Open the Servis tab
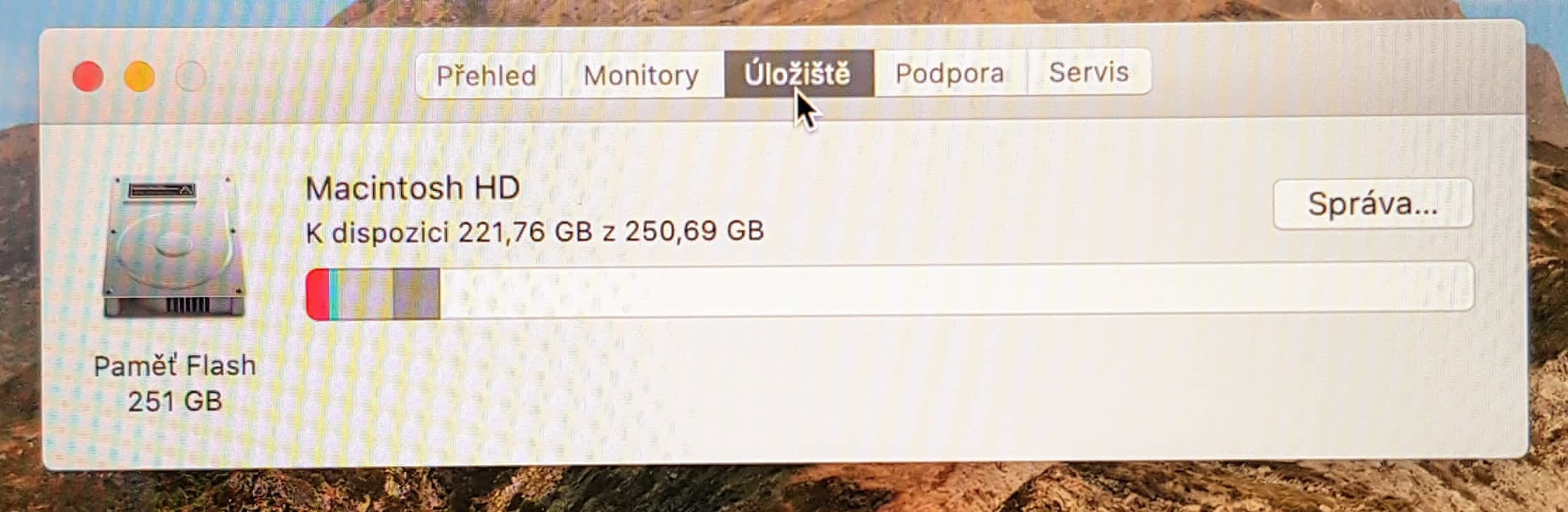 1089,72
